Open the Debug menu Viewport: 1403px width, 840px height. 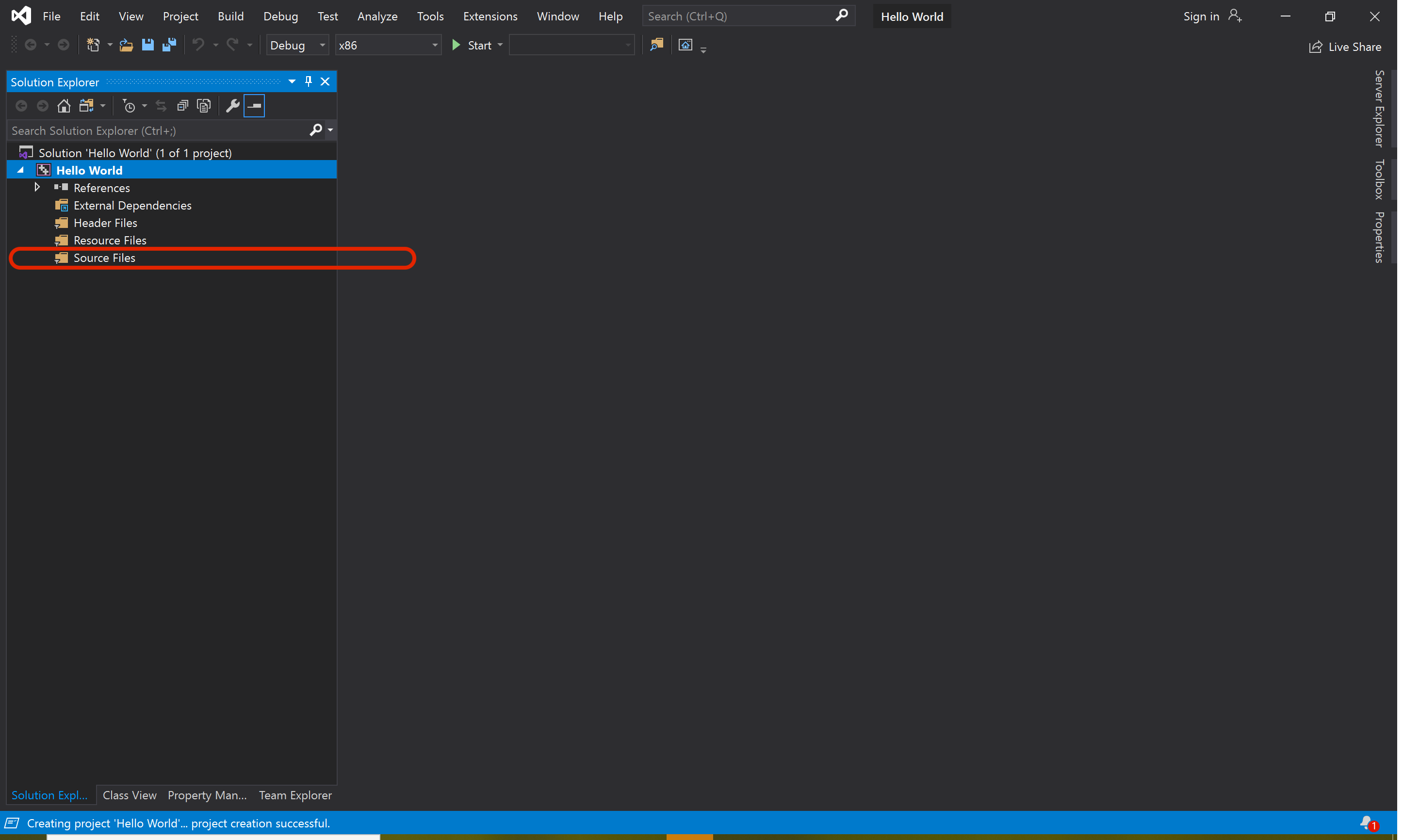tap(280, 16)
